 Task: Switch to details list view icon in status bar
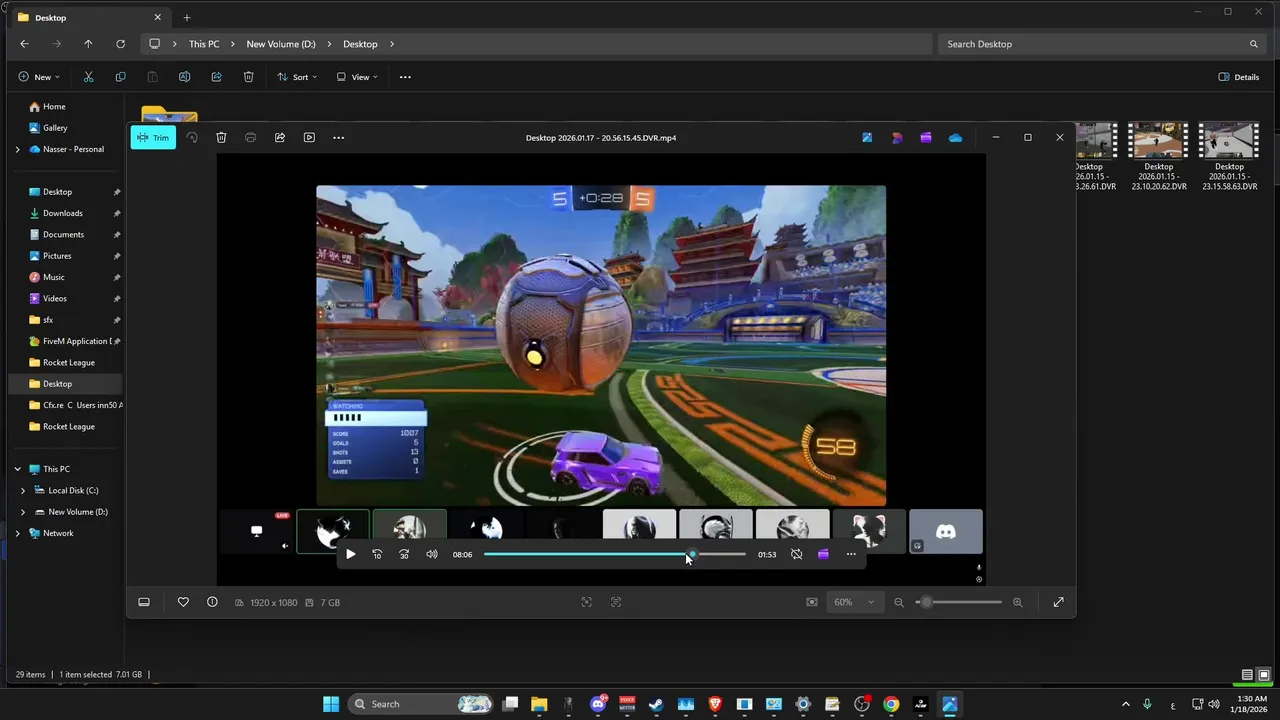pyautogui.click(x=1247, y=675)
